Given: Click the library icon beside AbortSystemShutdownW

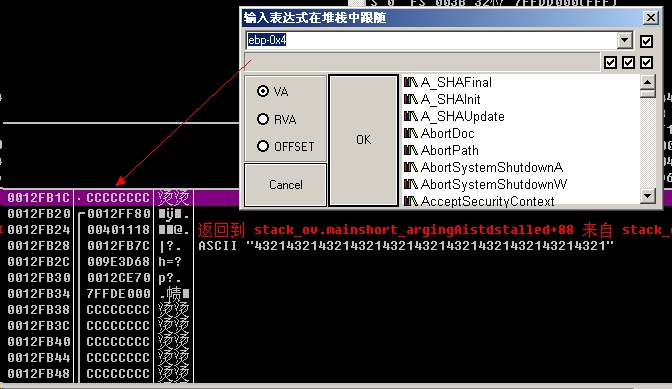Looking at the screenshot, I should click(411, 184).
